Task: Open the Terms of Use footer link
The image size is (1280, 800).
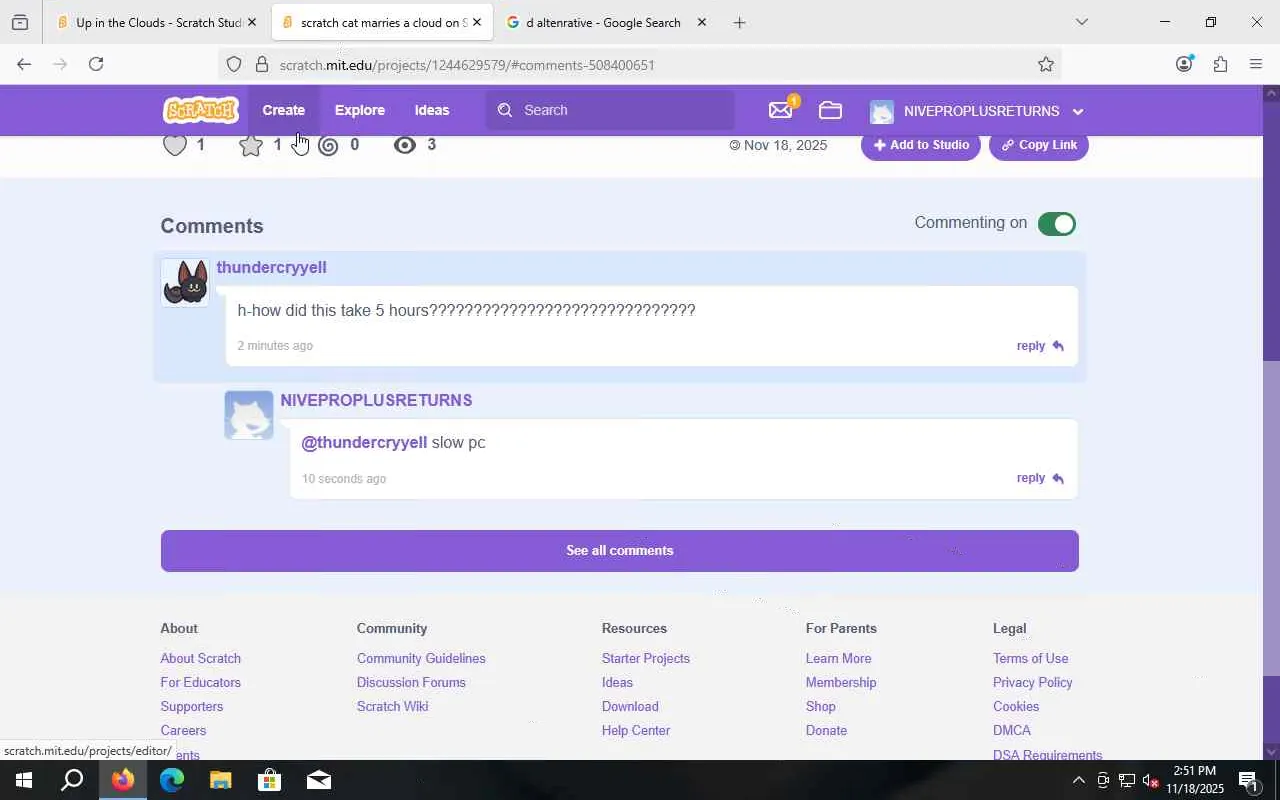Action: (1031, 659)
